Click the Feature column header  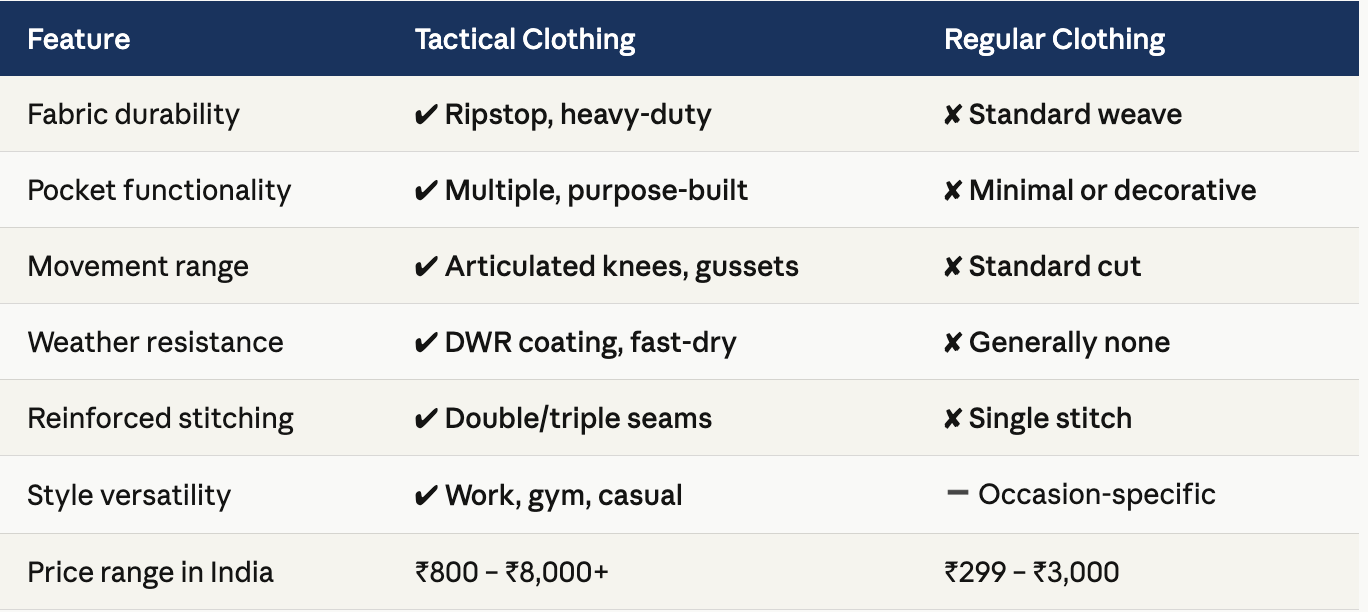79,39
